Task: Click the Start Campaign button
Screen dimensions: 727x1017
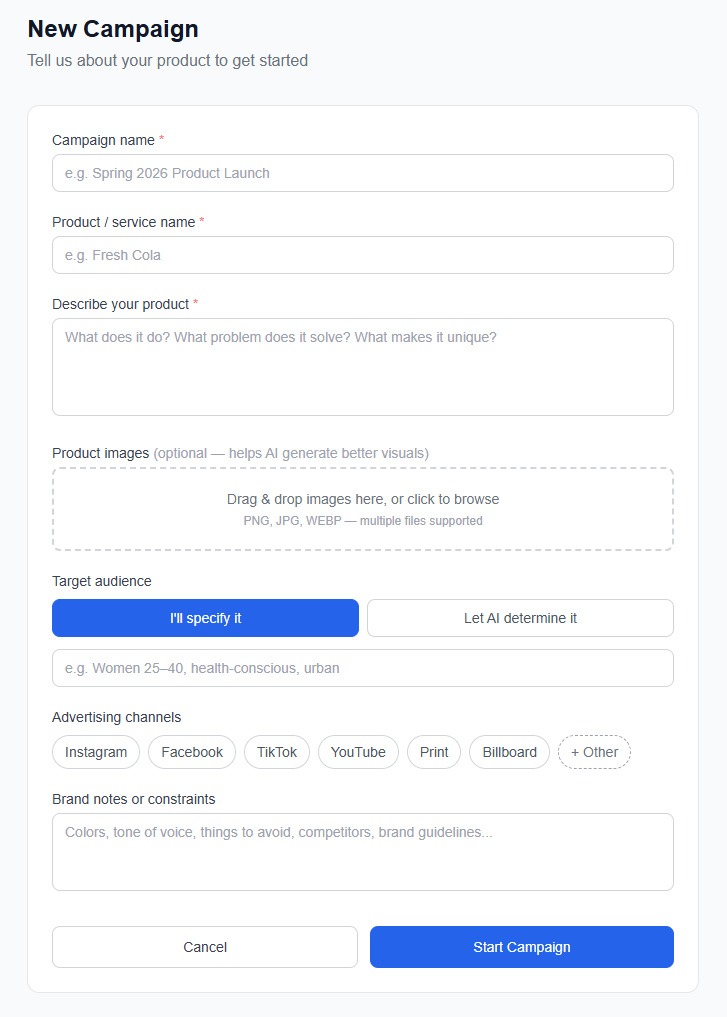Action: click(521, 947)
